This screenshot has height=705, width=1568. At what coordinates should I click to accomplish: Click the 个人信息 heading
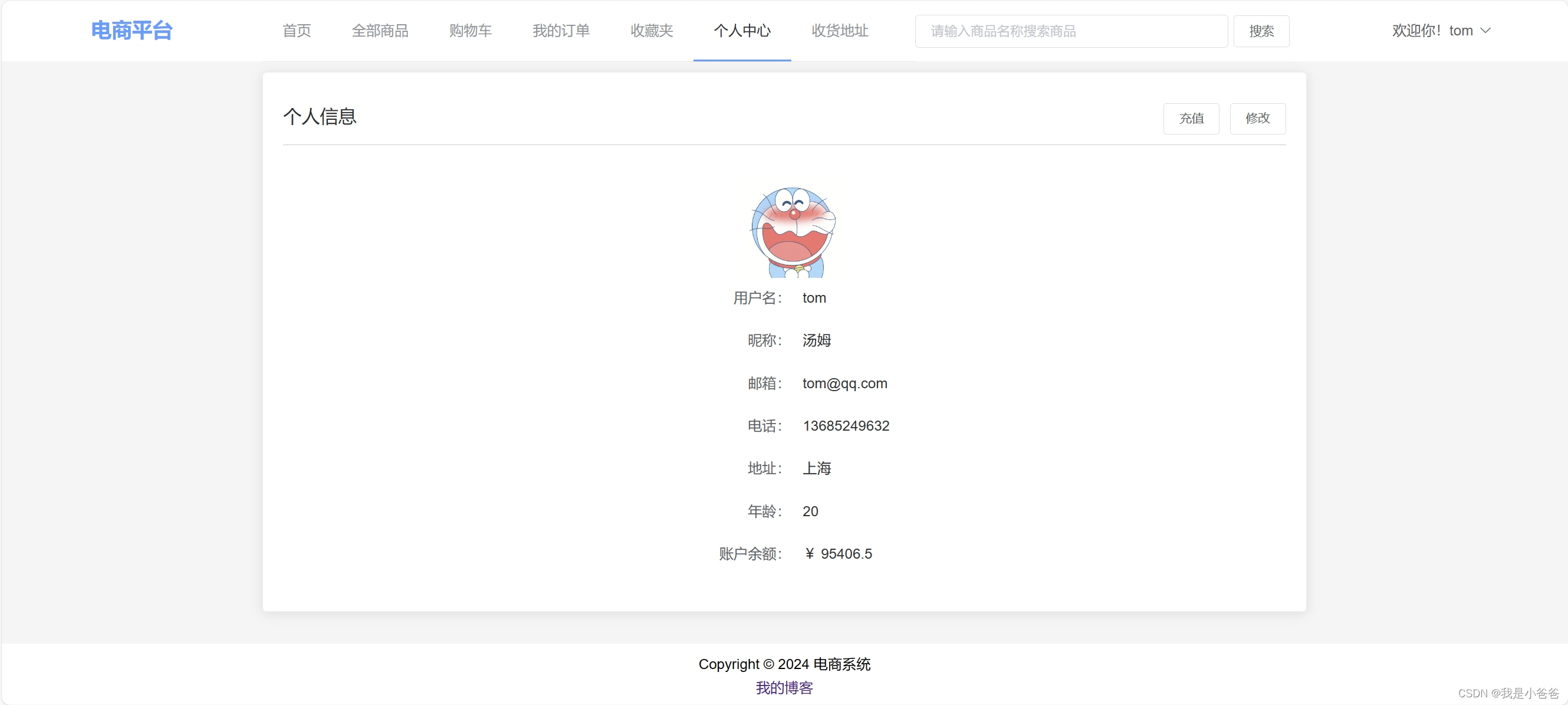tap(320, 116)
